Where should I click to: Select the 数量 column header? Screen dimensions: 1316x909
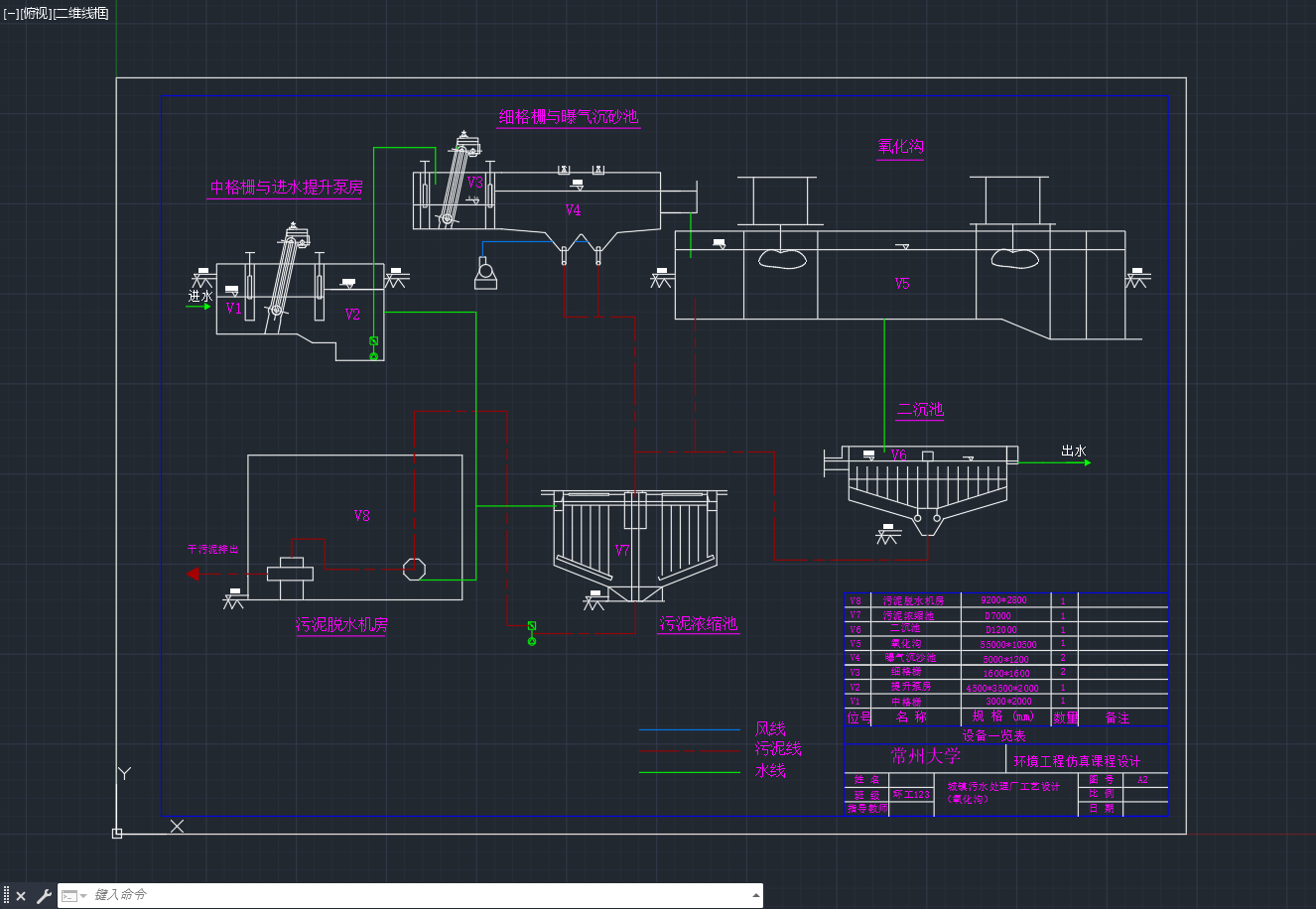1066,717
